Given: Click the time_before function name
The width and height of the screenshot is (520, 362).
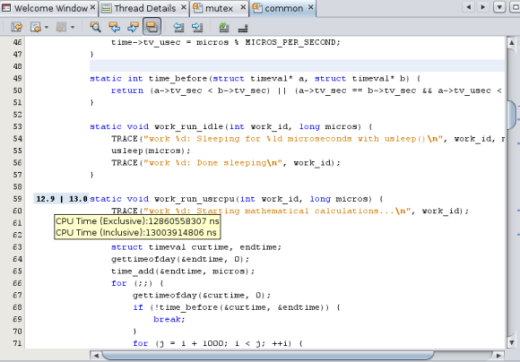Looking at the screenshot, I should (178, 79).
